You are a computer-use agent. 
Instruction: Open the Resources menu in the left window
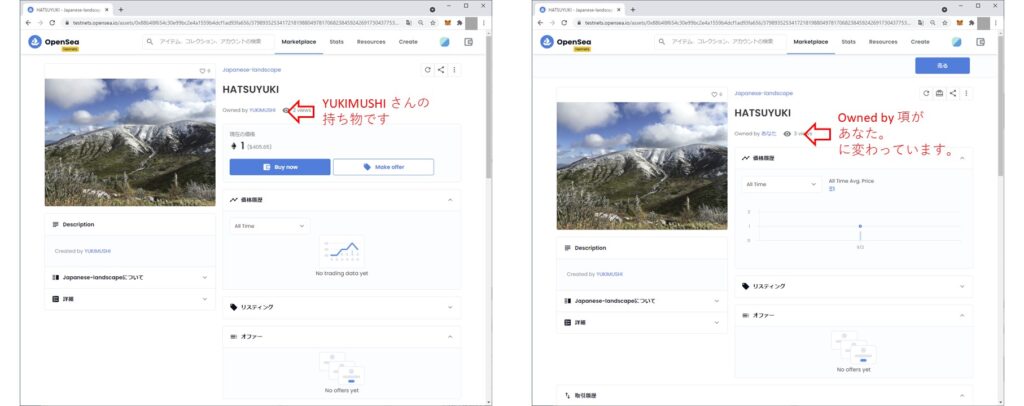point(371,42)
